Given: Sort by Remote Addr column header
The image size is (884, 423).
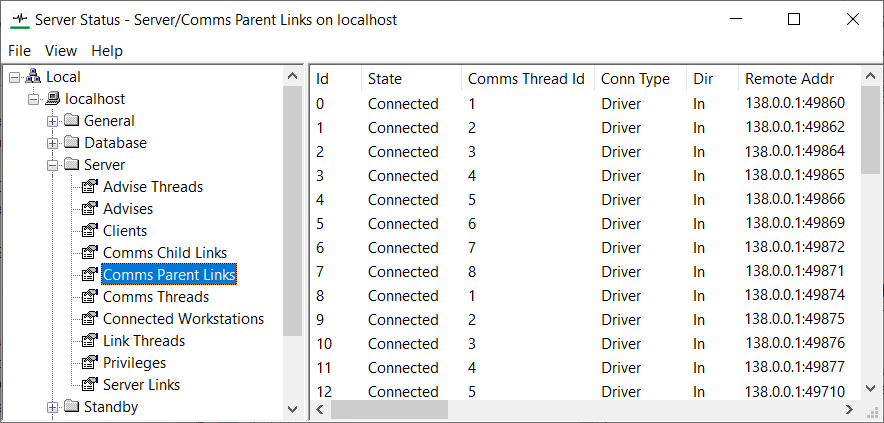Looking at the screenshot, I should pos(789,79).
